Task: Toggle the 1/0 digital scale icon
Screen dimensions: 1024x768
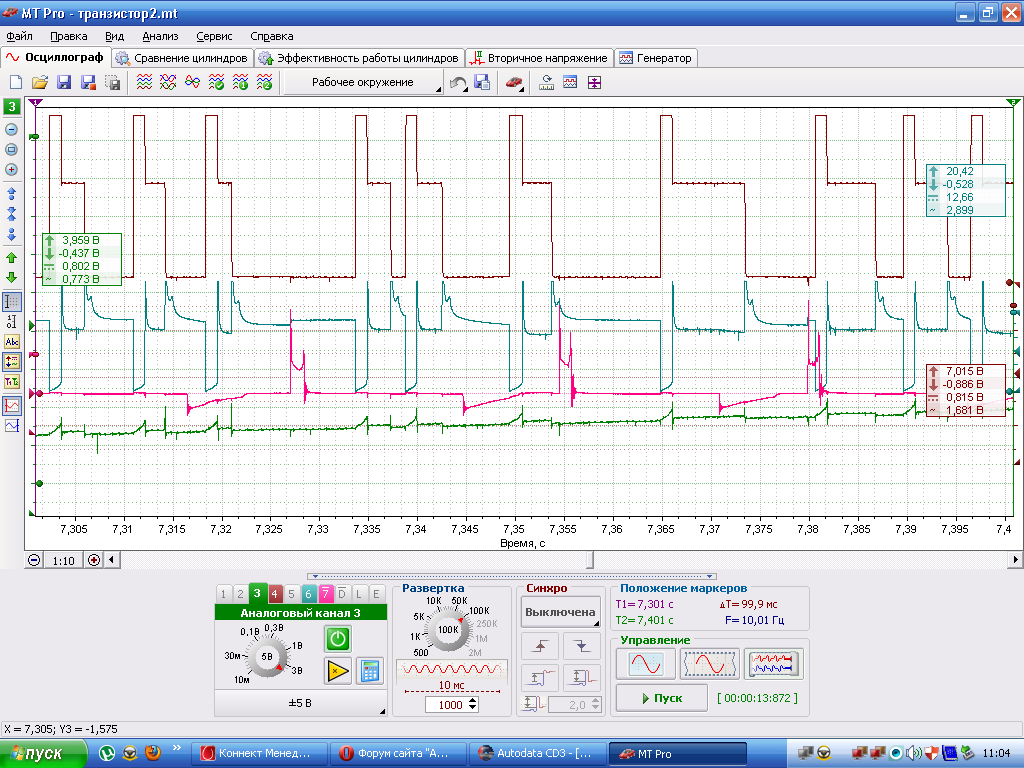Action: tap(12, 321)
